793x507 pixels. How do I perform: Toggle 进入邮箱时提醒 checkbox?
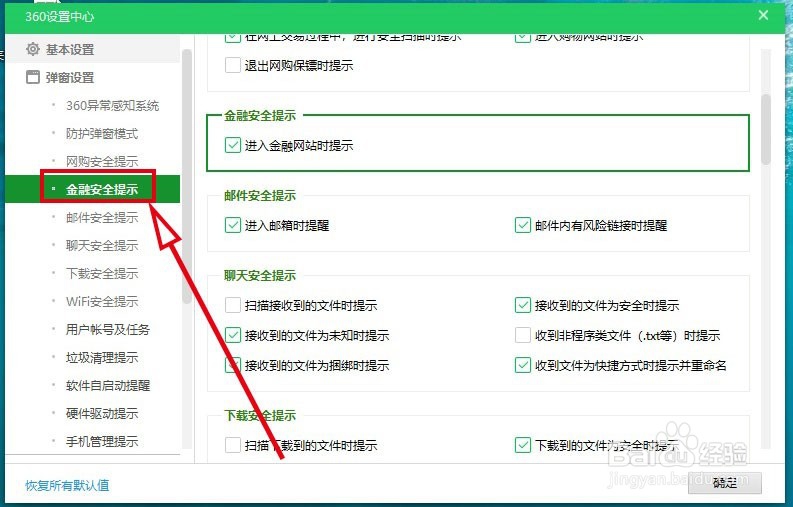[233, 225]
